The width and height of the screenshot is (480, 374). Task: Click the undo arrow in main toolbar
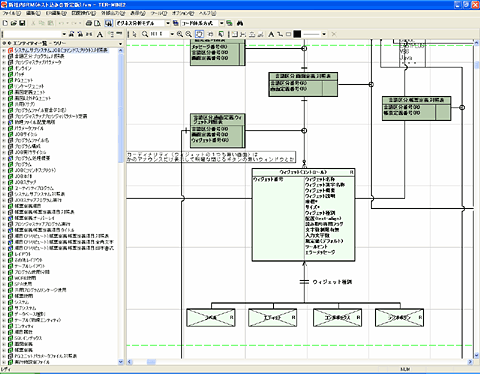(61, 23)
